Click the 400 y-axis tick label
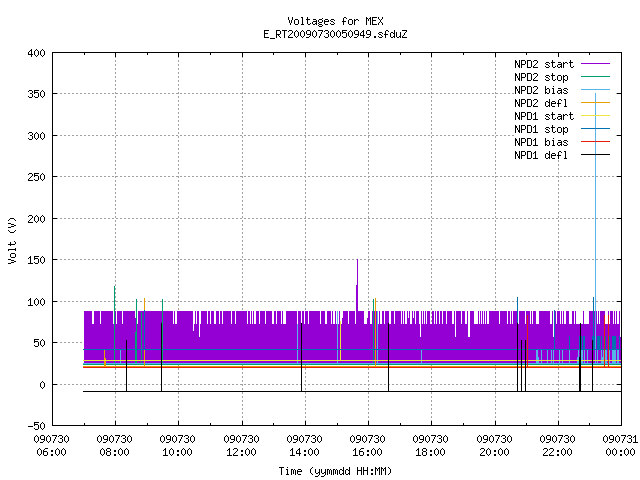Image resolution: width=640 pixels, height=480 pixels. click(36, 53)
